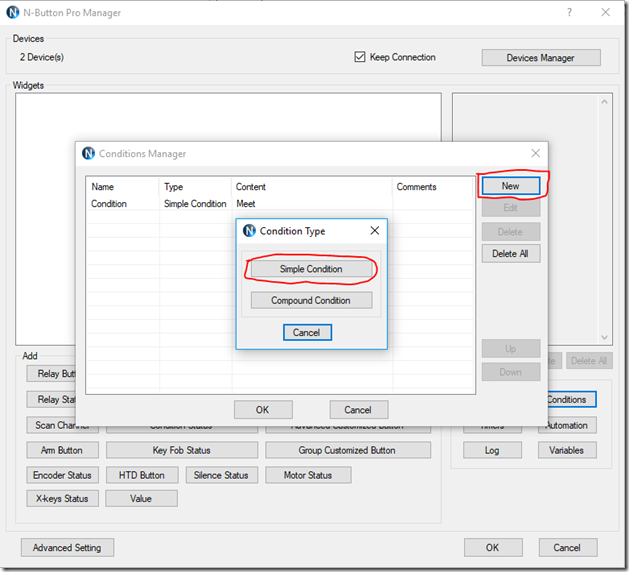Image resolution: width=629 pixels, height=572 pixels.
Task: Open the Conditions button in main window
Action: [572, 400]
